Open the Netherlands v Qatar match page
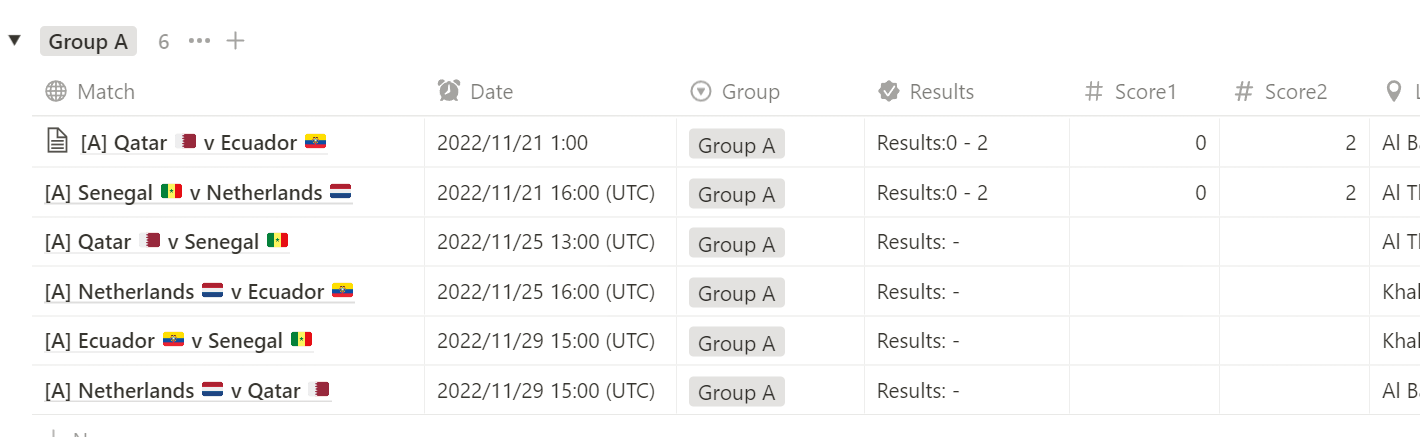Viewport: 1420px width, 437px height. click(186, 390)
